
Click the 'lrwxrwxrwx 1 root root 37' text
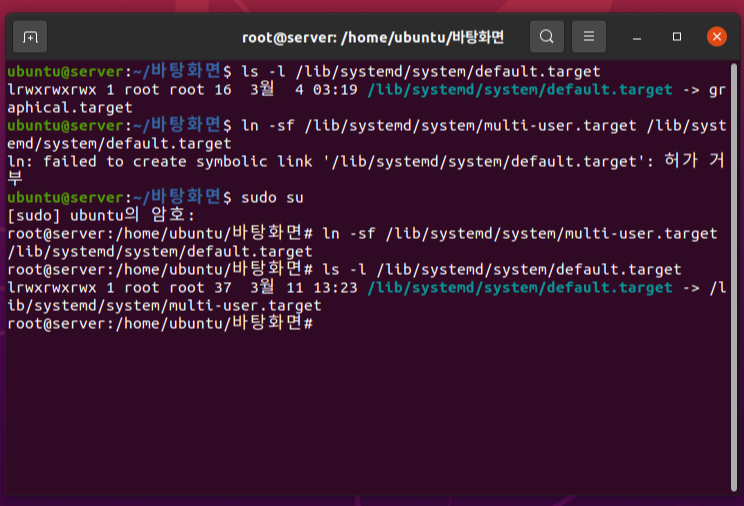click(x=119, y=288)
